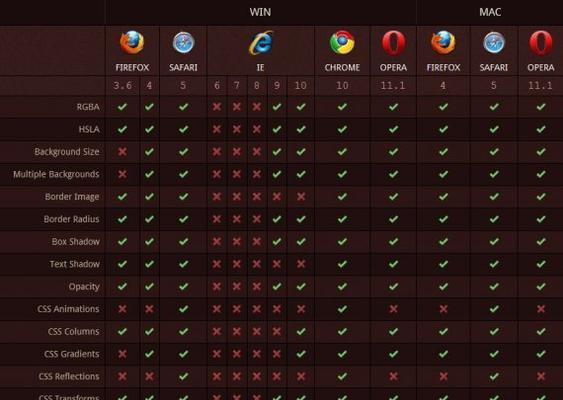Click the OPERA label under MAC
This screenshot has width=563, height=400.
(541, 68)
